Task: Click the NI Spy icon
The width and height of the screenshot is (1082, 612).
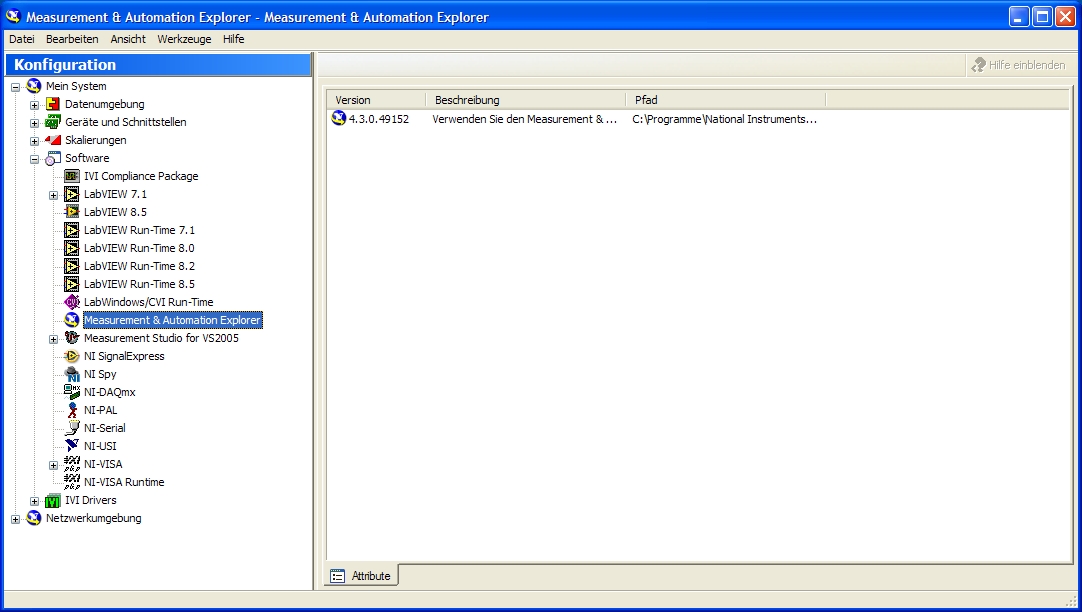Action: pyautogui.click(x=72, y=374)
